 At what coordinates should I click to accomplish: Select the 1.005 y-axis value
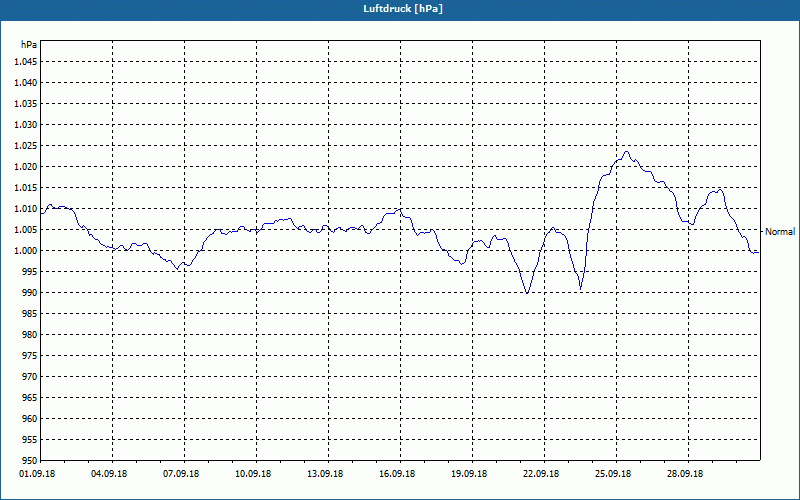pos(26,230)
